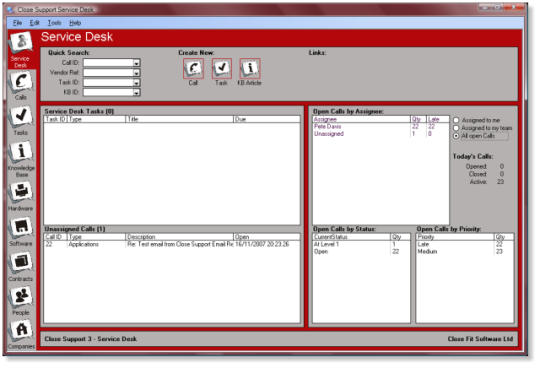Expand the Task ID dropdown arrow
The height and width of the screenshot is (368, 540).
click(136, 83)
